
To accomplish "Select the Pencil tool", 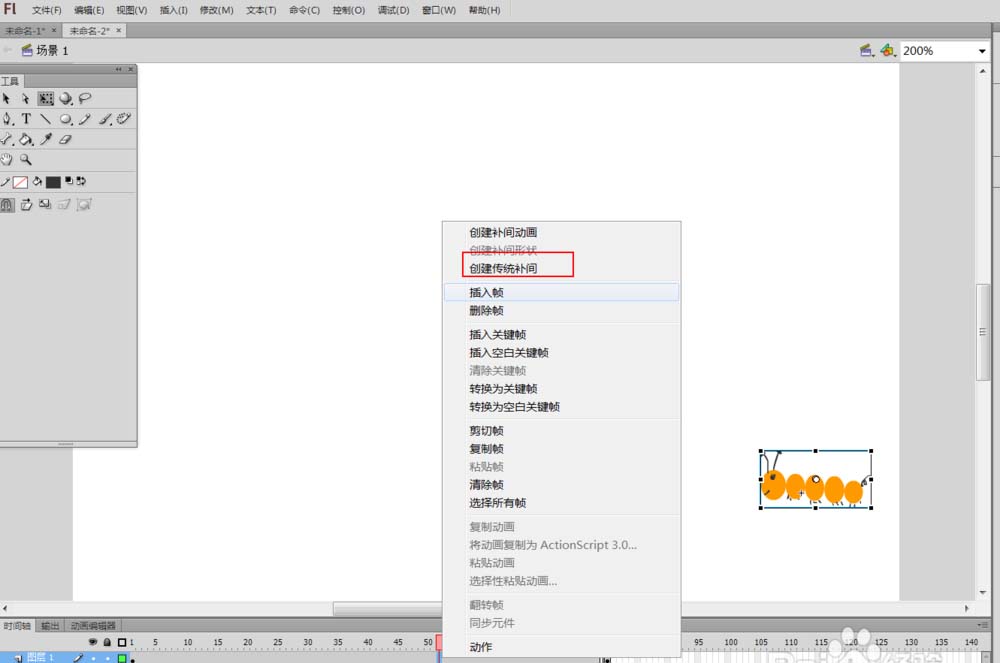I will click(85, 119).
